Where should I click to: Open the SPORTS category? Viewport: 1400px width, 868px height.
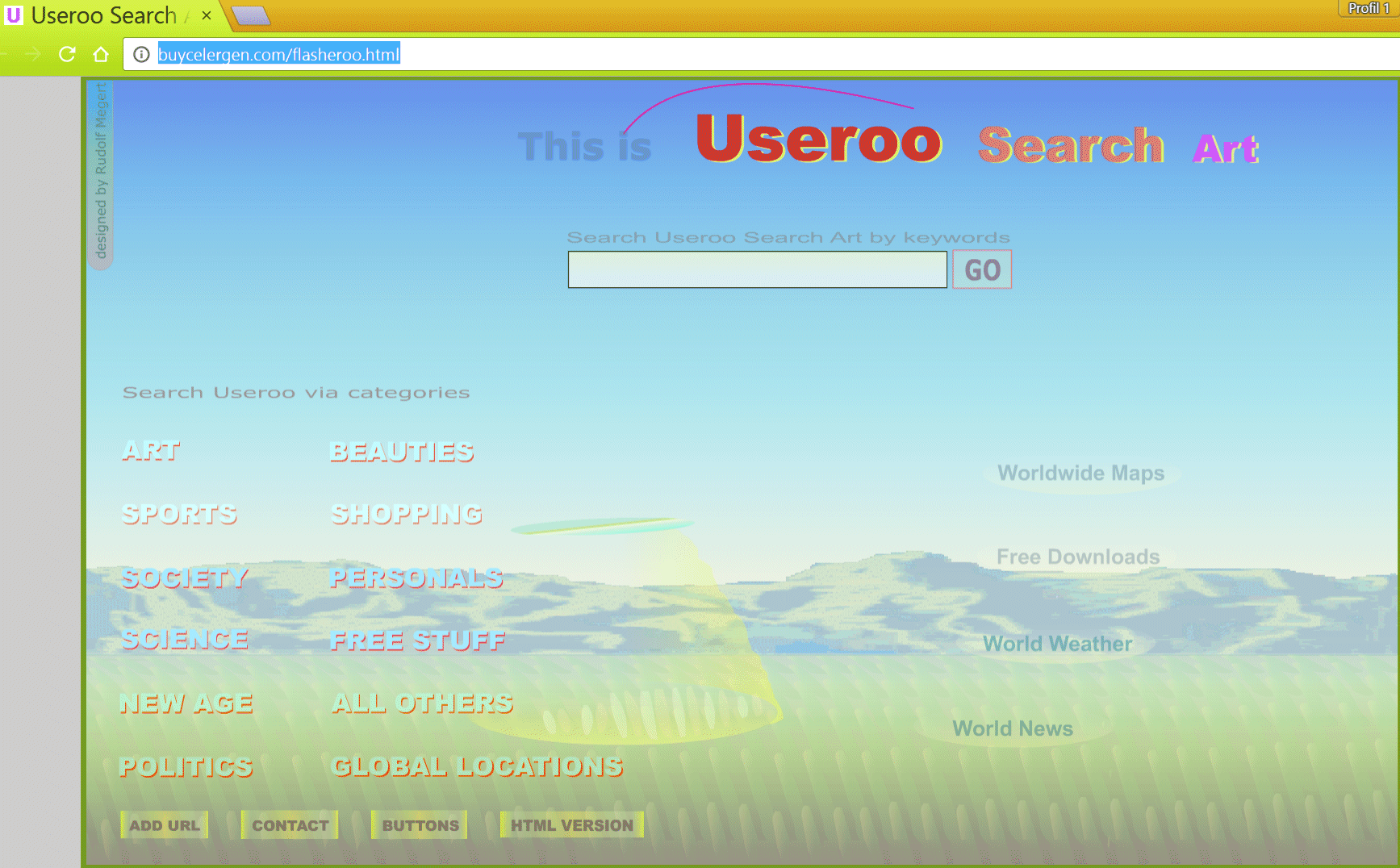tap(179, 514)
